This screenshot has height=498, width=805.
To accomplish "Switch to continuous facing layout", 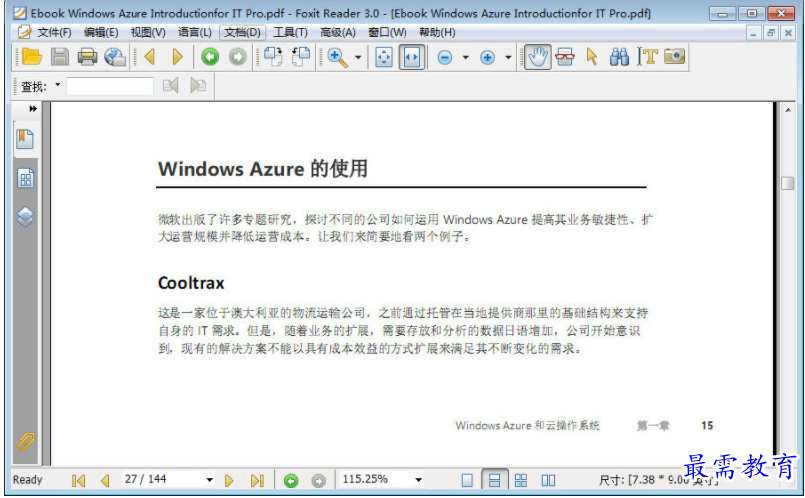I will tap(521, 481).
